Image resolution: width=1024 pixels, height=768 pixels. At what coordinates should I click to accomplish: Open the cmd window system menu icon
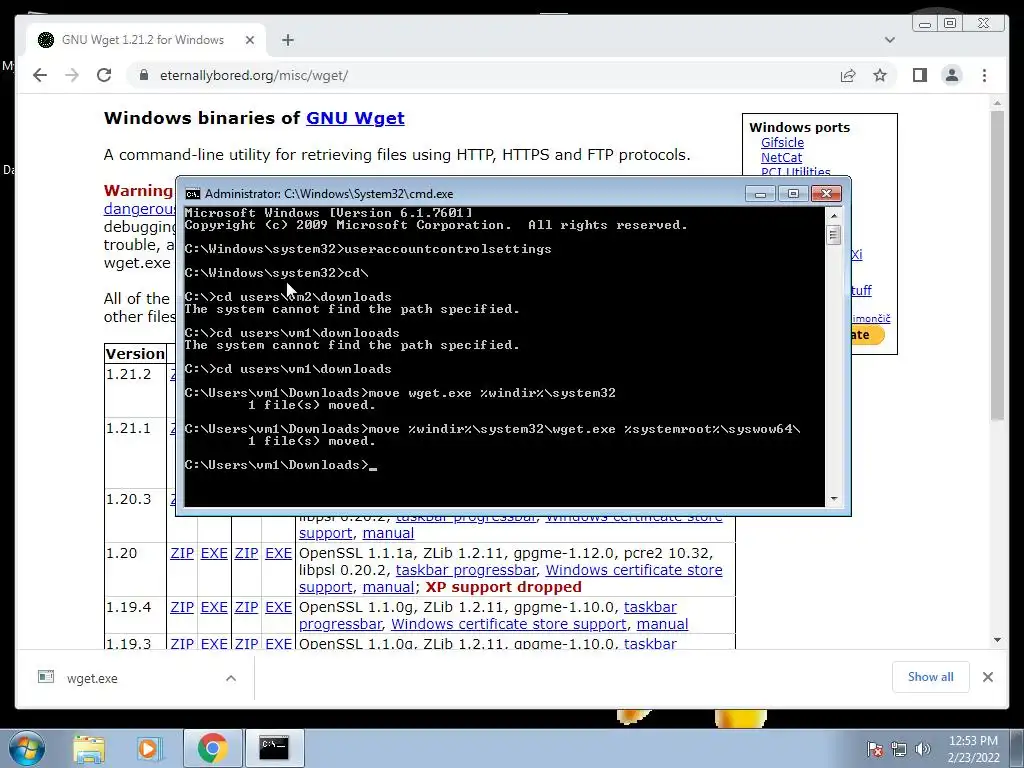coord(193,194)
